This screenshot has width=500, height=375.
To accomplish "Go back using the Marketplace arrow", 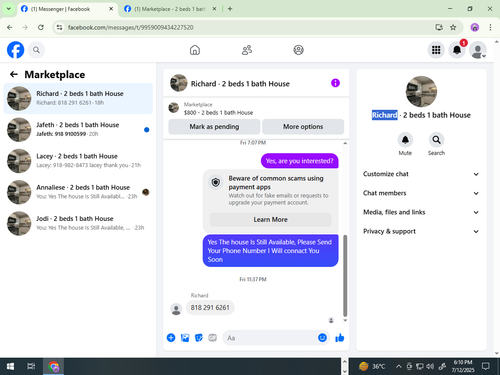I will click(14, 74).
